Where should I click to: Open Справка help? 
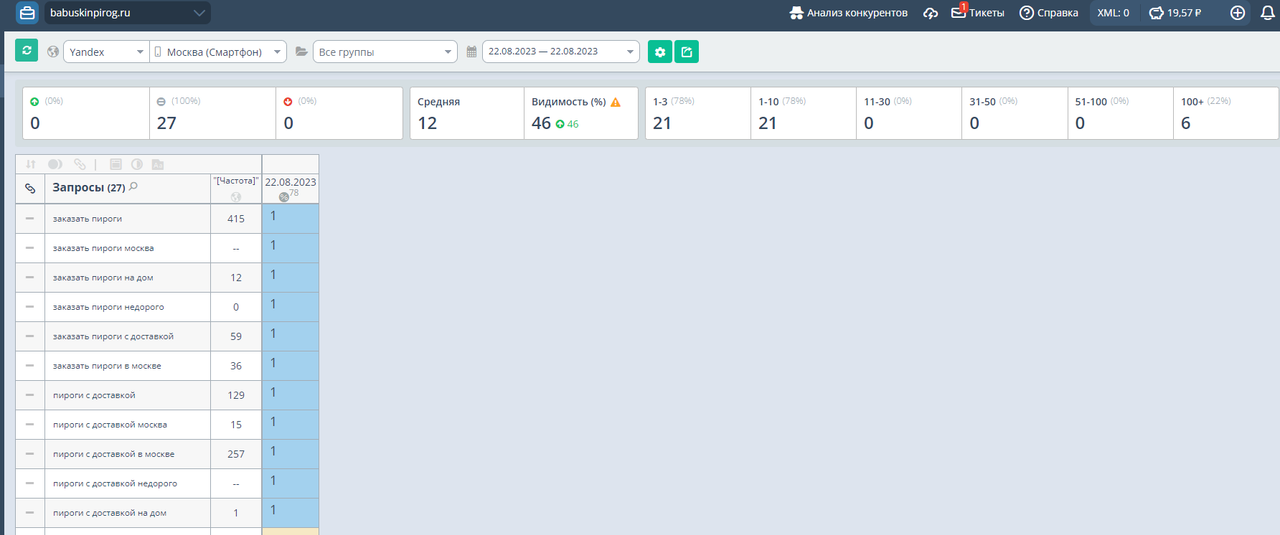1048,13
